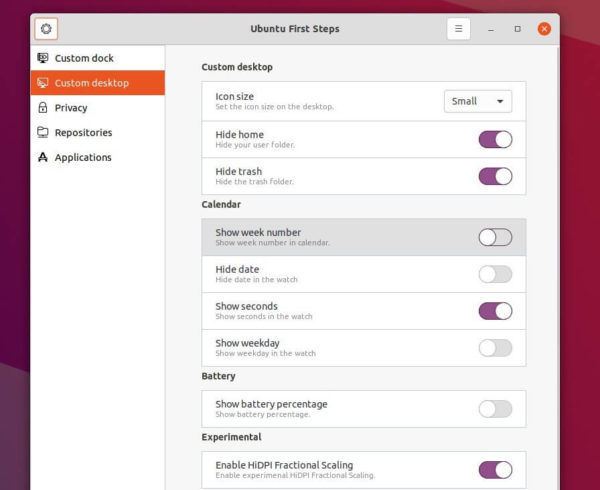Click 'Show seconds in the watch' description
Screen dimensions: 600x490
[264, 316]
